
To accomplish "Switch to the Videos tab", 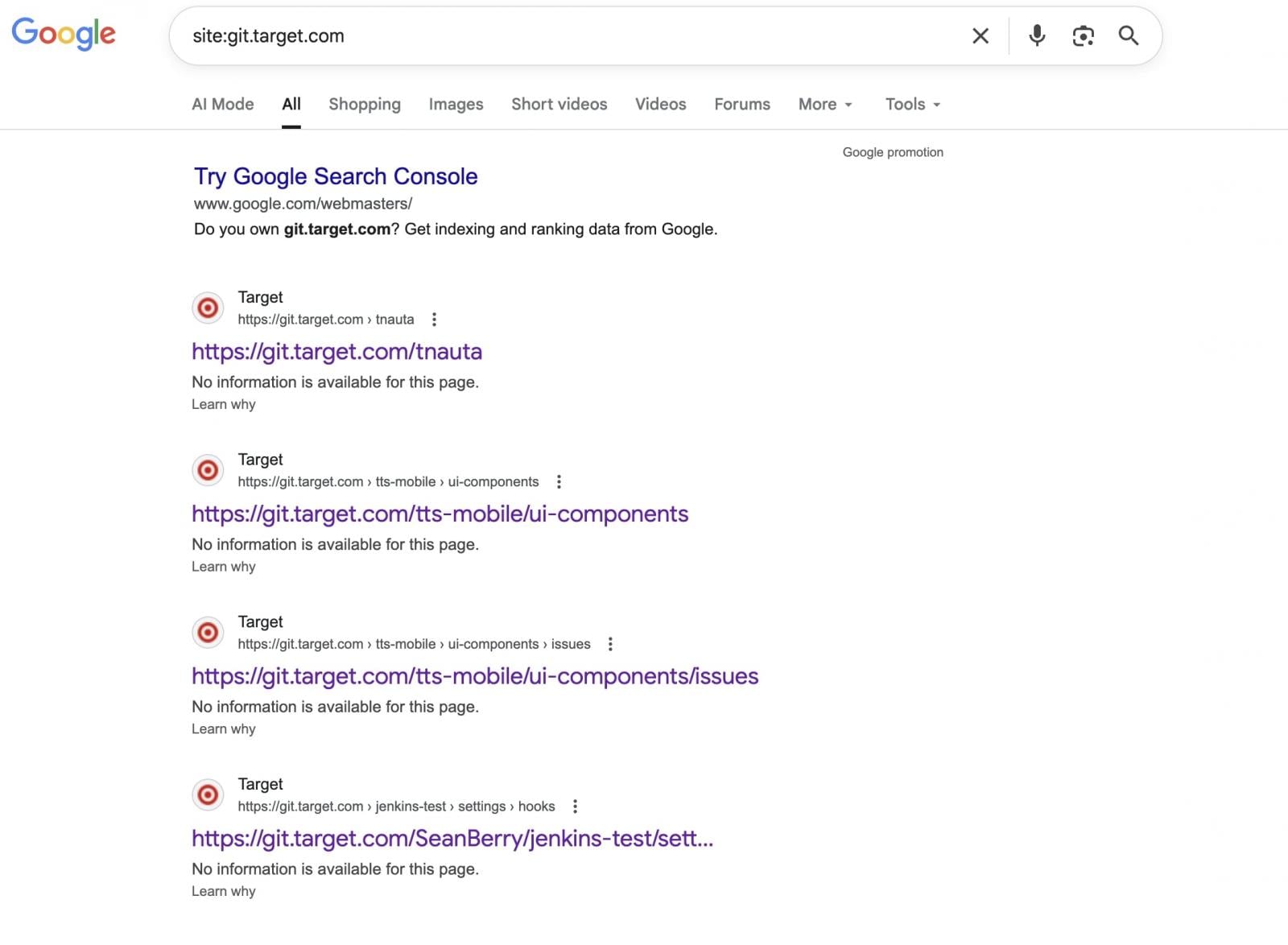I will (x=660, y=104).
